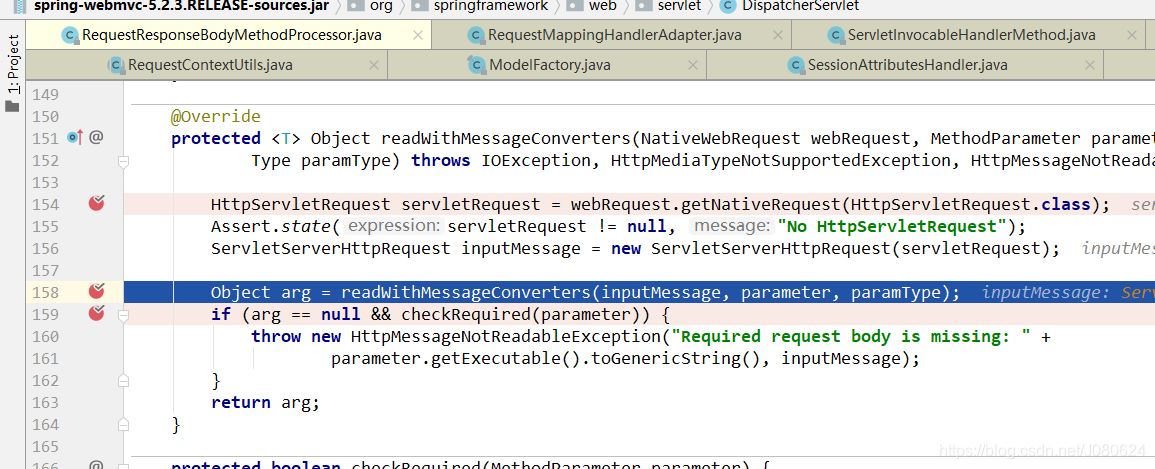The height and width of the screenshot is (469, 1155).
Task: Click line number 150 in the gutter
Action: pyautogui.click(x=46, y=116)
